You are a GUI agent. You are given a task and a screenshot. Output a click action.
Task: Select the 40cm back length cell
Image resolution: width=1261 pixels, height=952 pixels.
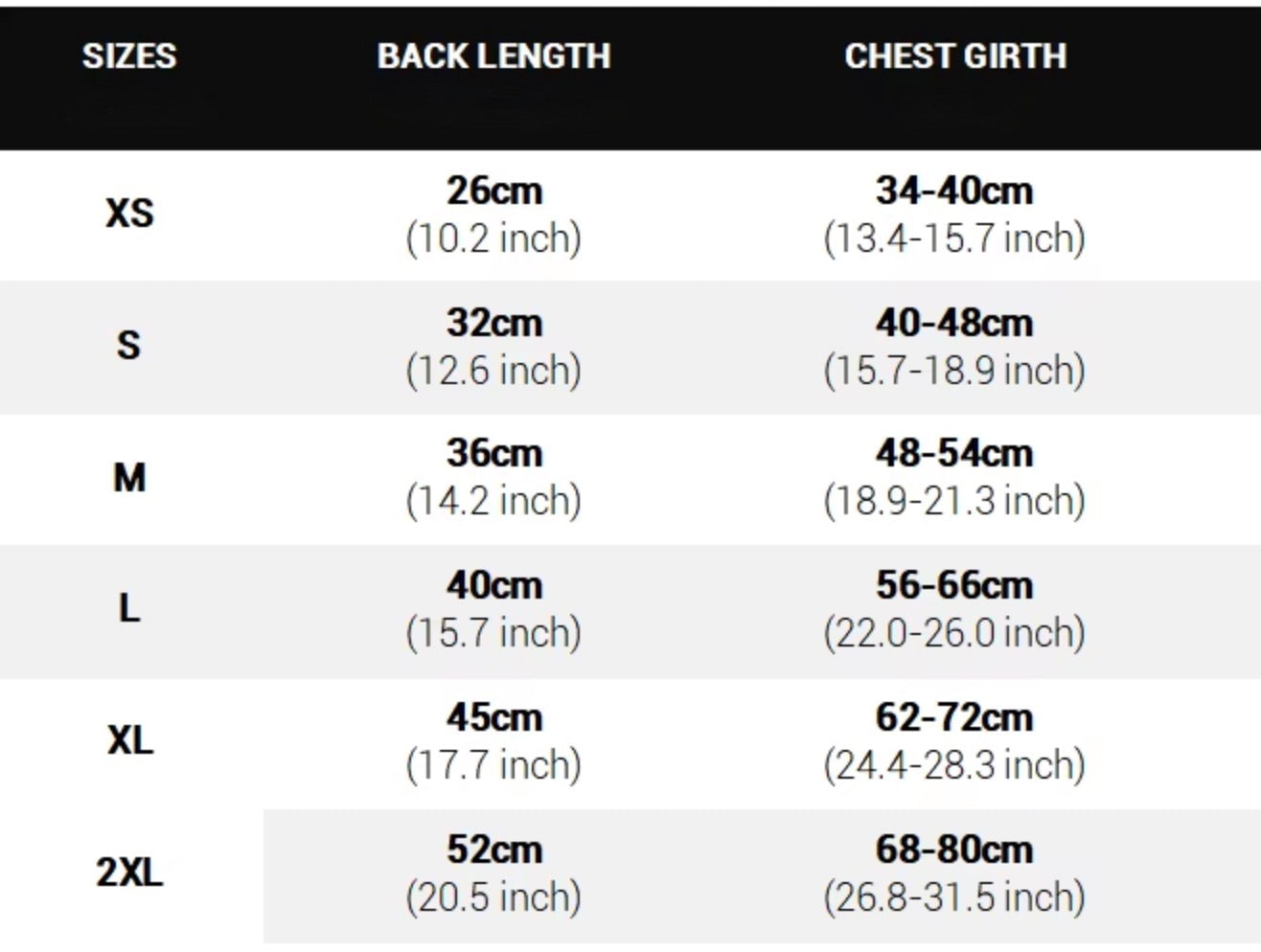tap(493, 586)
